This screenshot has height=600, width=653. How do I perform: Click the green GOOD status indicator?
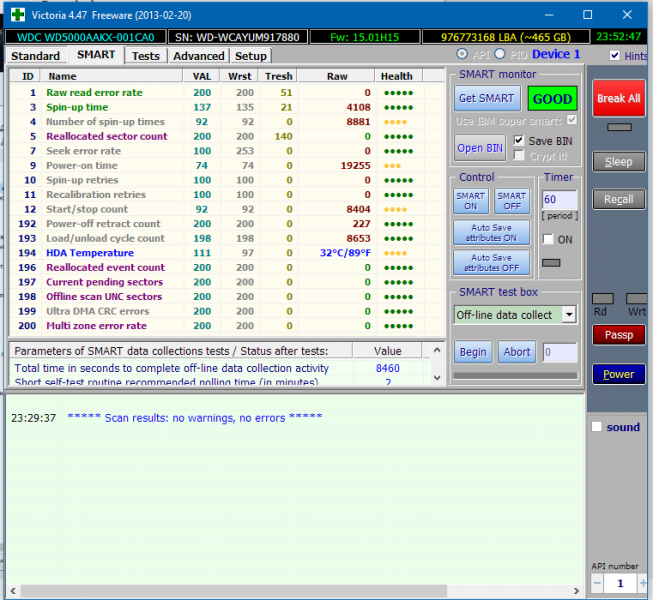point(552,99)
